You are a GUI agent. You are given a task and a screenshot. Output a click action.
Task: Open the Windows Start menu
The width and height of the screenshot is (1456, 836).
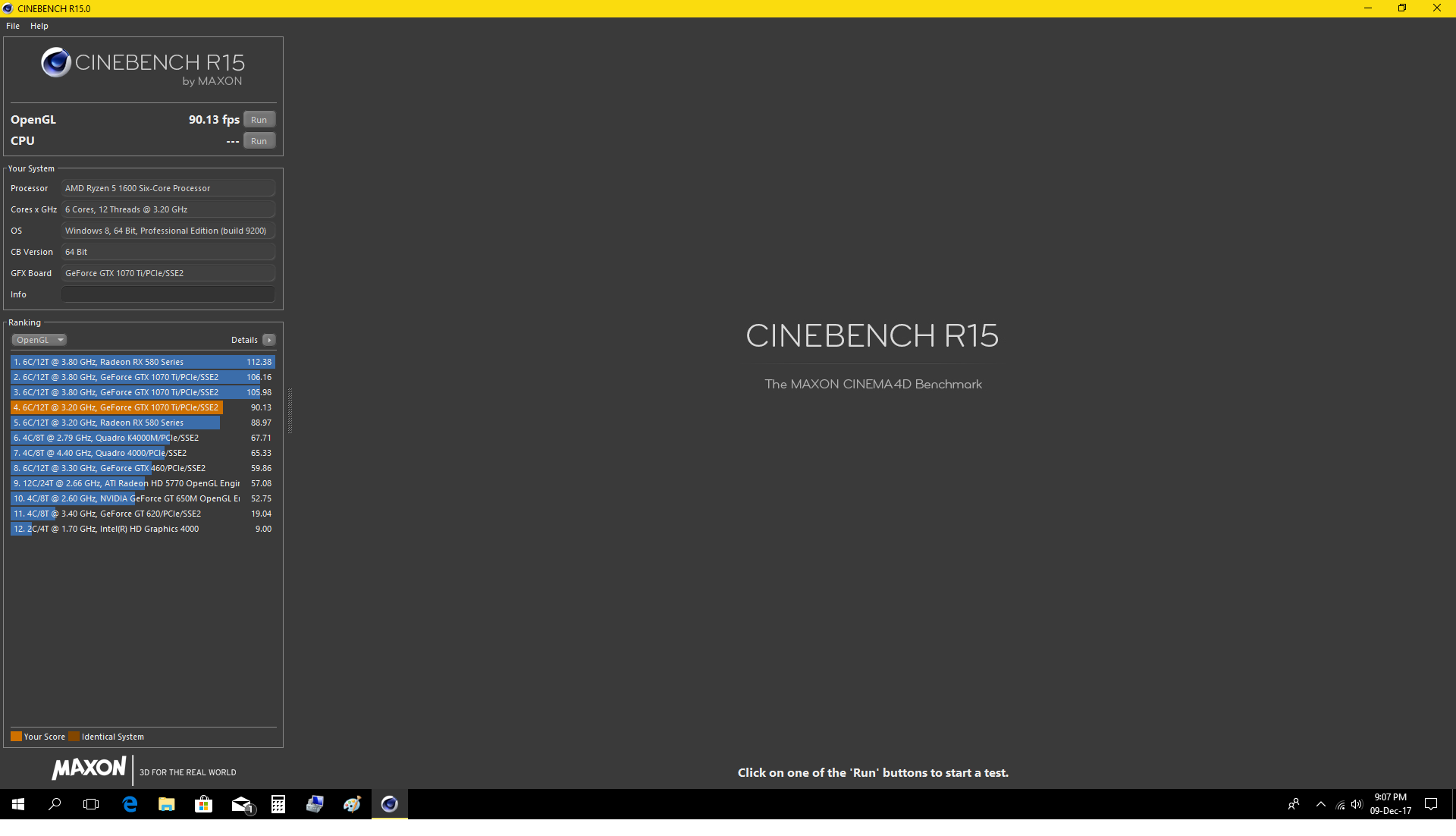18,804
